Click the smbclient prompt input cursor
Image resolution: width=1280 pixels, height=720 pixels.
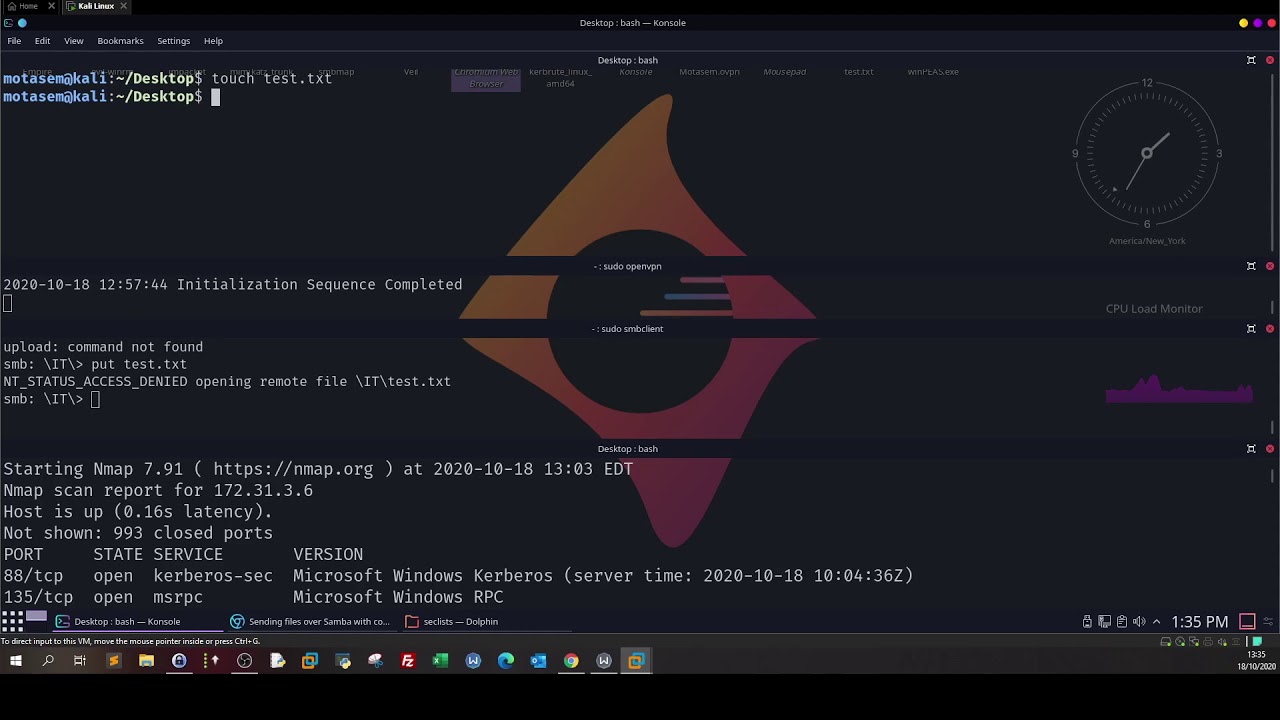(95, 399)
